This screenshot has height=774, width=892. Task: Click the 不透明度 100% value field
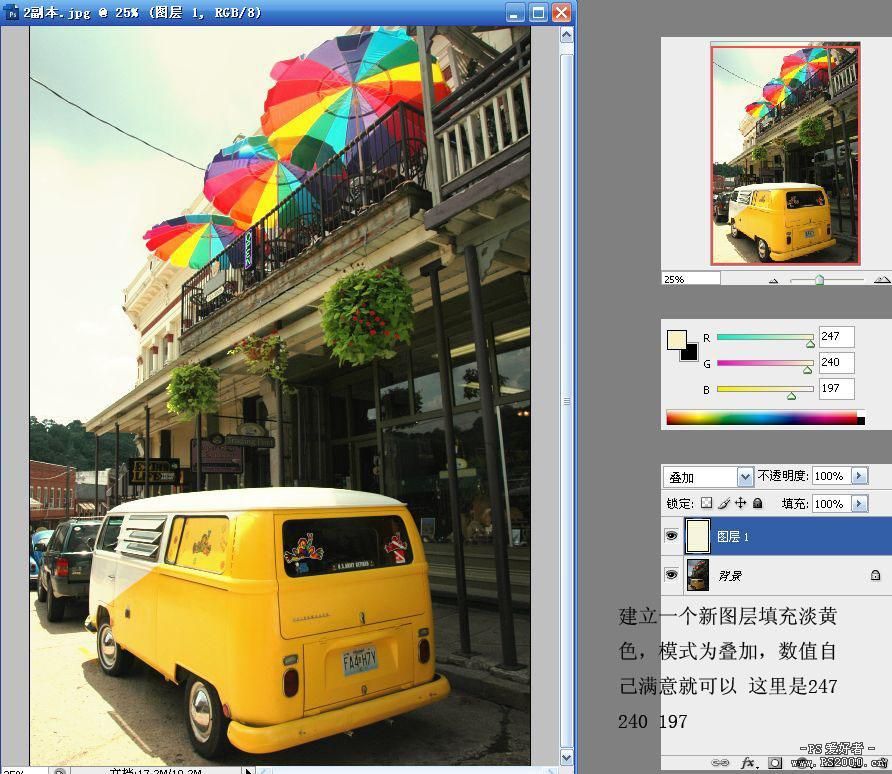coord(831,475)
